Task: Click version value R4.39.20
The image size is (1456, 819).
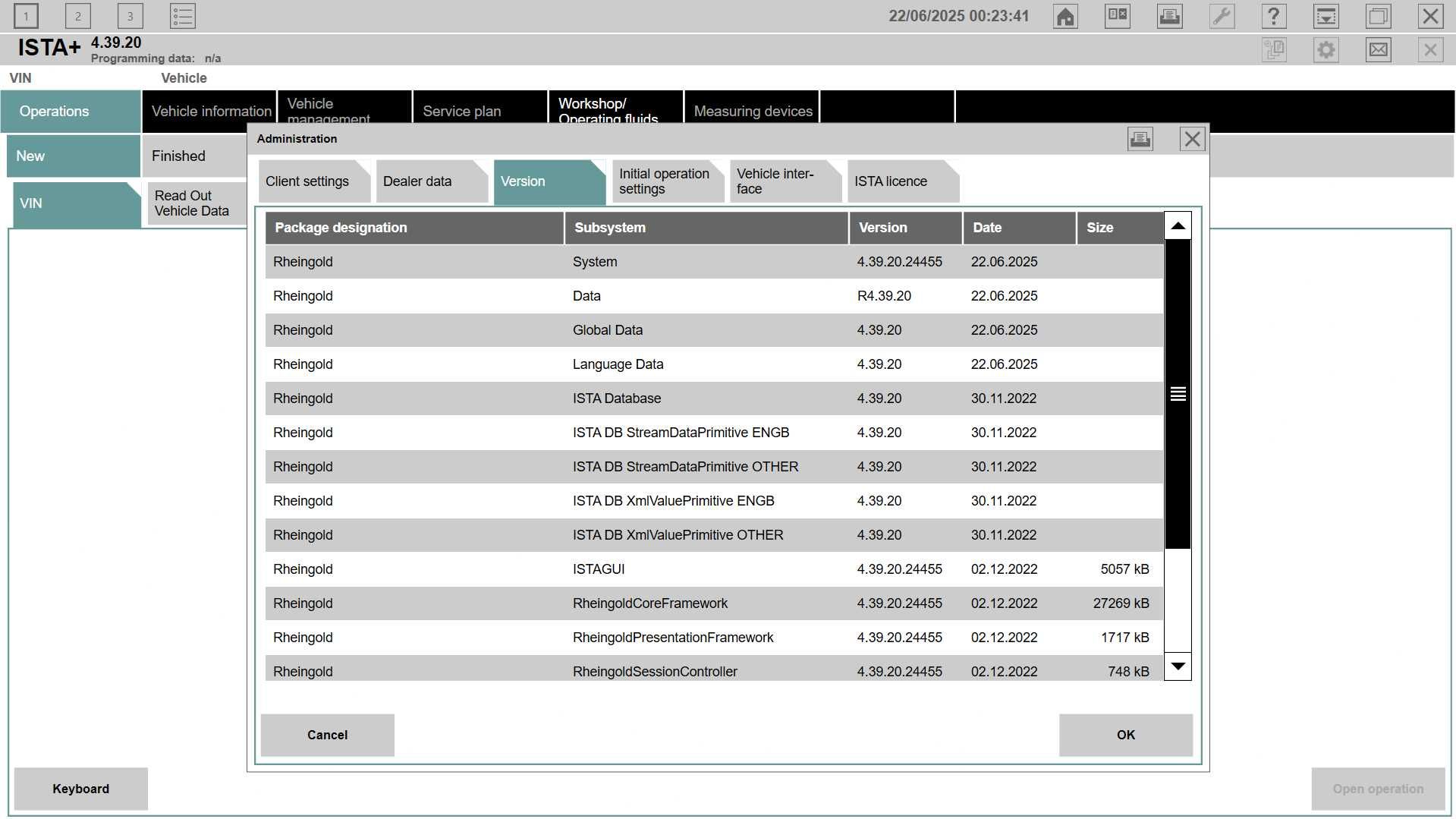Action: coord(884,296)
